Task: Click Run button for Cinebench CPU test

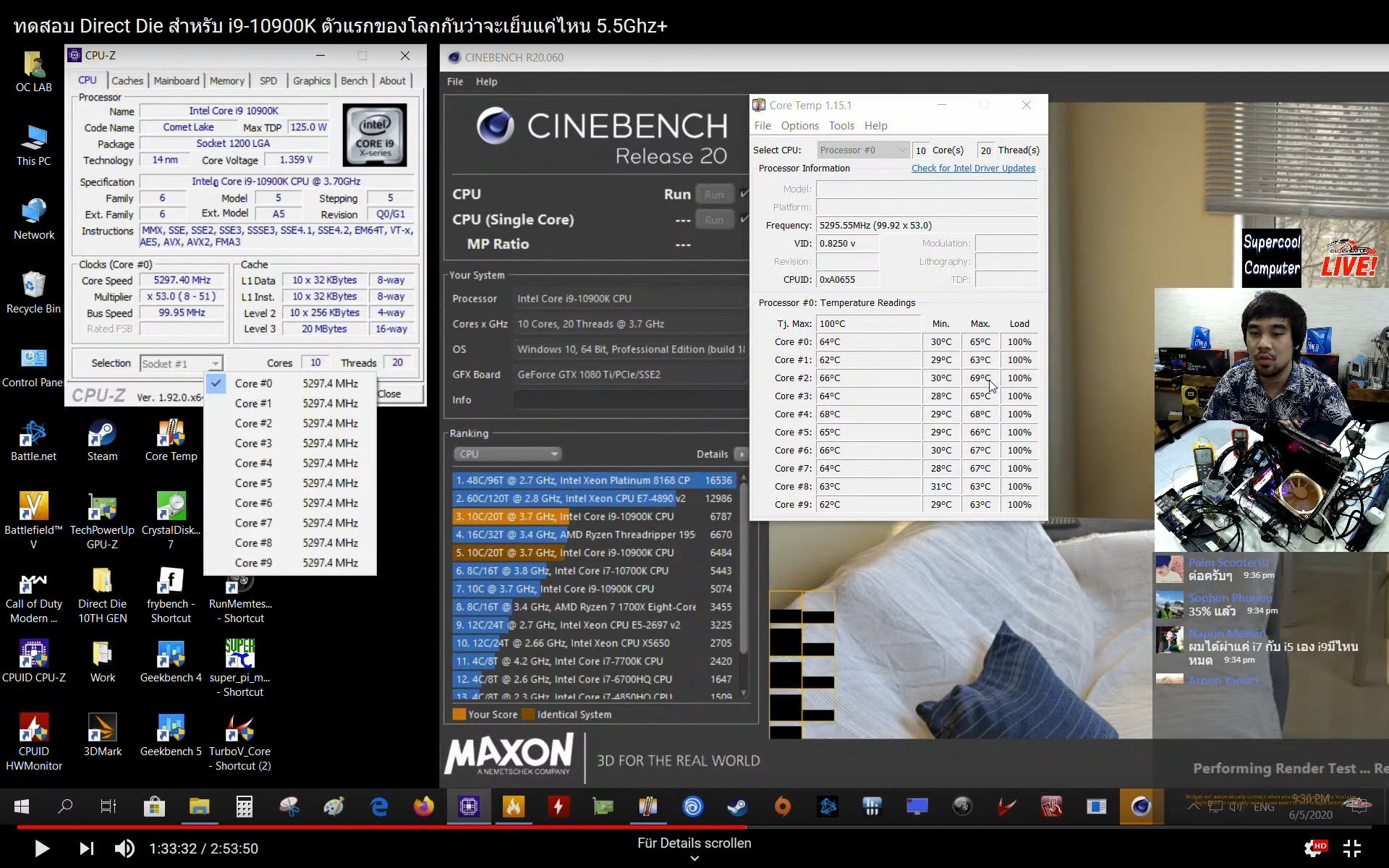Action: [714, 194]
